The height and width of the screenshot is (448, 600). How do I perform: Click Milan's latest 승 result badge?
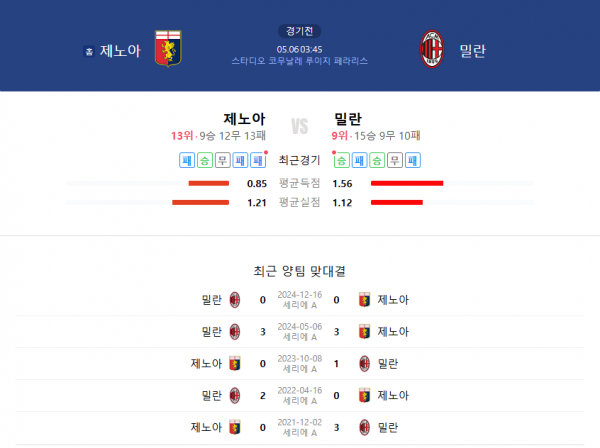pyautogui.click(x=341, y=160)
